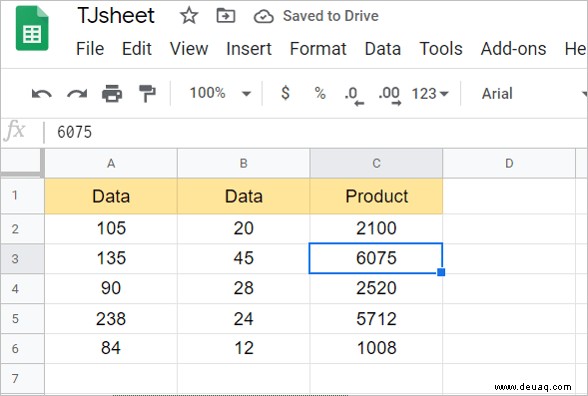588x396 pixels.
Task: Open the Google Sheets home icon
Action: [32, 28]
